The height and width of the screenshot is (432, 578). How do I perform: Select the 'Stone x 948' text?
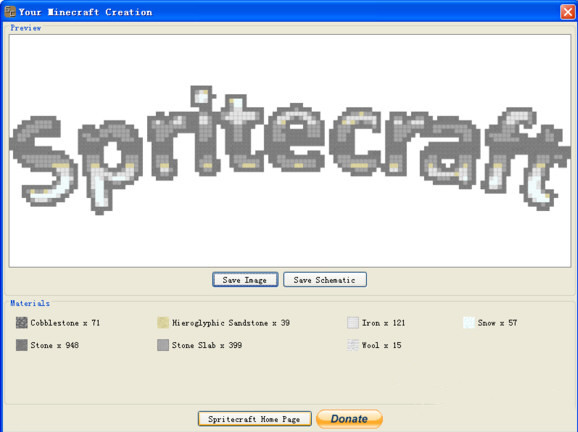(55, 345)
